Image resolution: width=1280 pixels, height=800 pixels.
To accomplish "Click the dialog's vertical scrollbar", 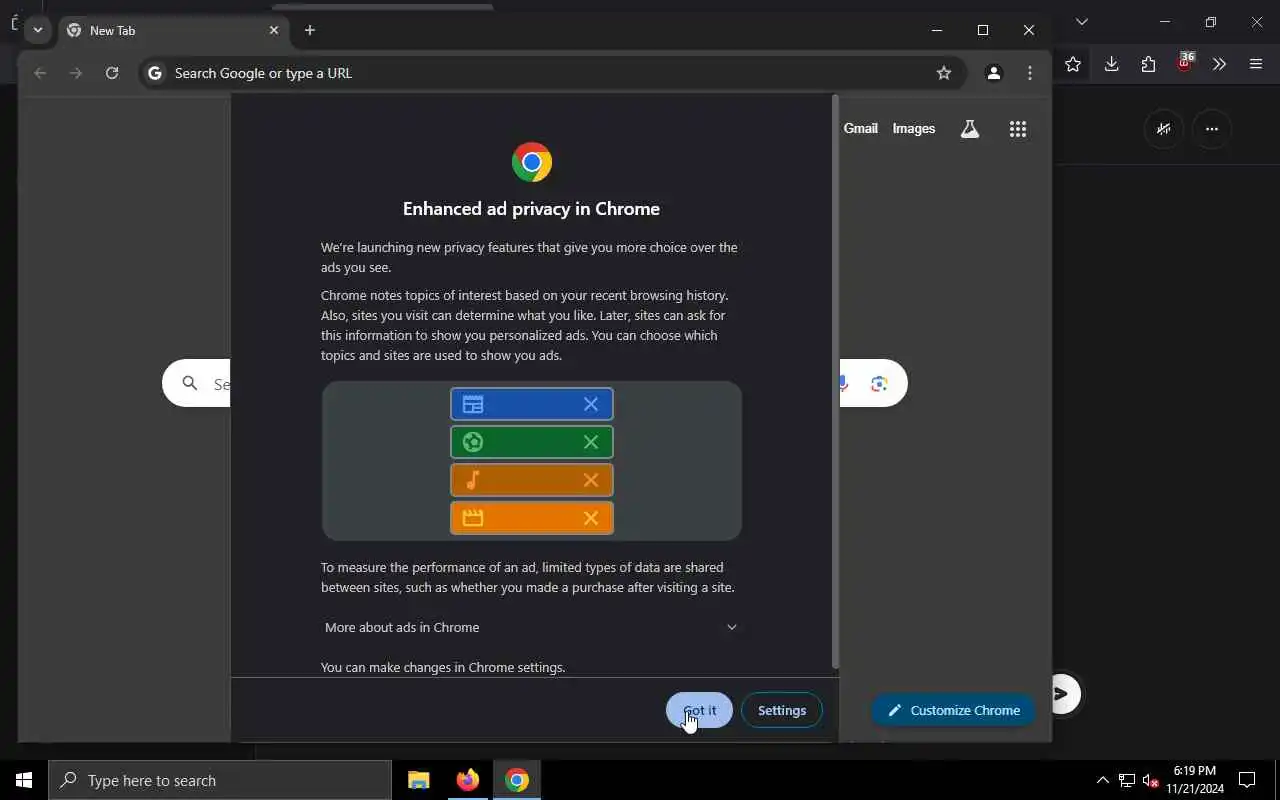I will (x=835, y=382).
